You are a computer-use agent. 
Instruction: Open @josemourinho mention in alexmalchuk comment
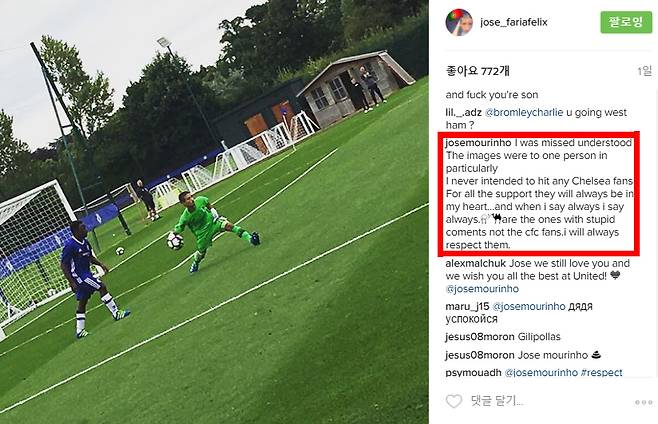tap(482, 289)
